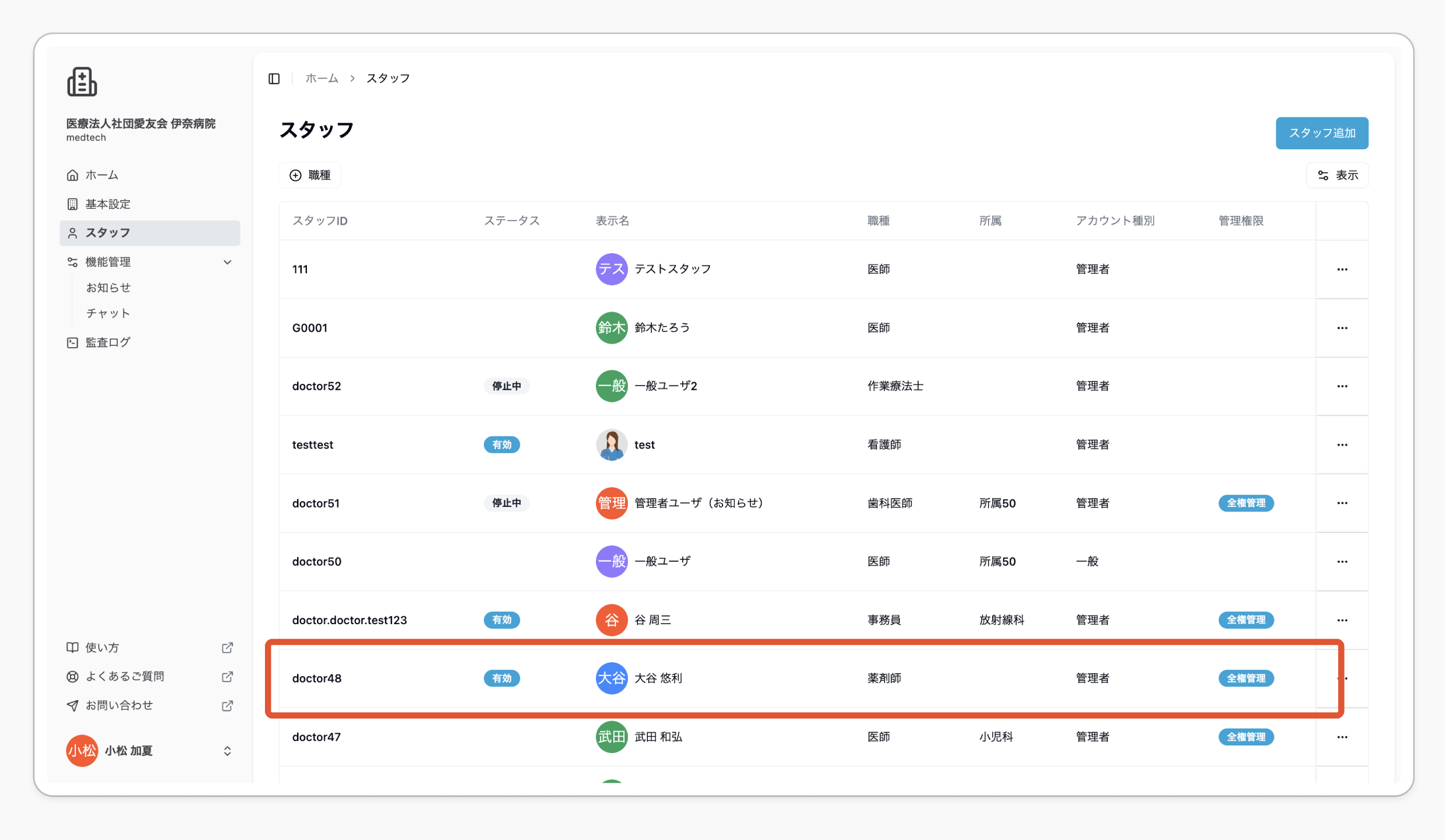Click the test nurse avatar photo
The height and width of the screenshot is (840, 1445).
tap(612, 444)
